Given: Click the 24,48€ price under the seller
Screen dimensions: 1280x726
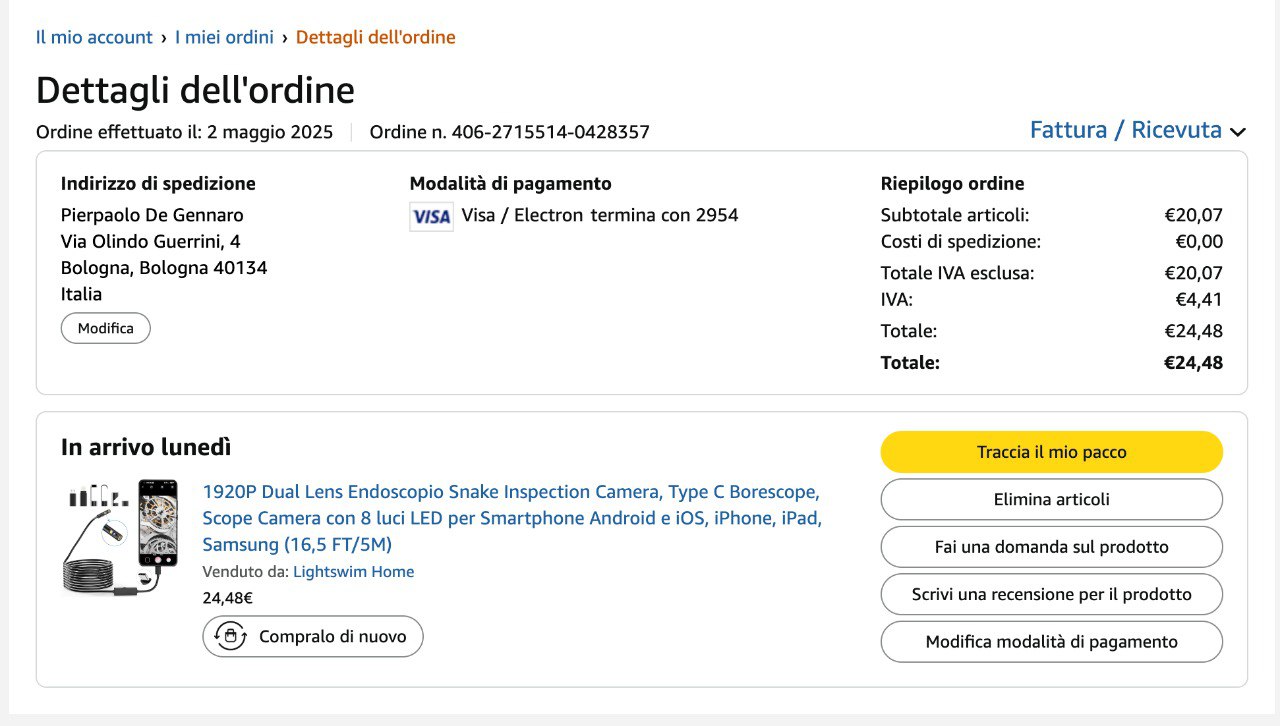Looking at the screenshot, I should (x=227, y=598).
